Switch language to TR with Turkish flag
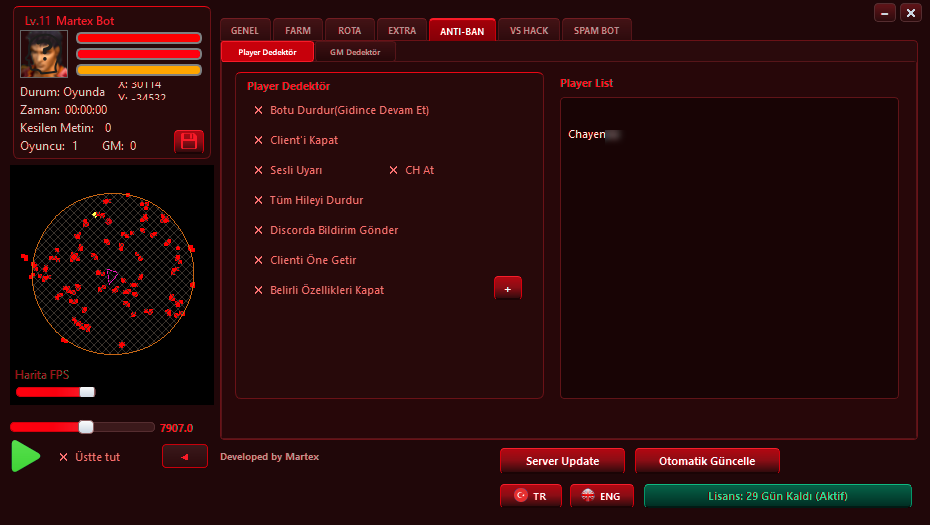930x525 pixels. pyautogui.click(x=531, y=496)
